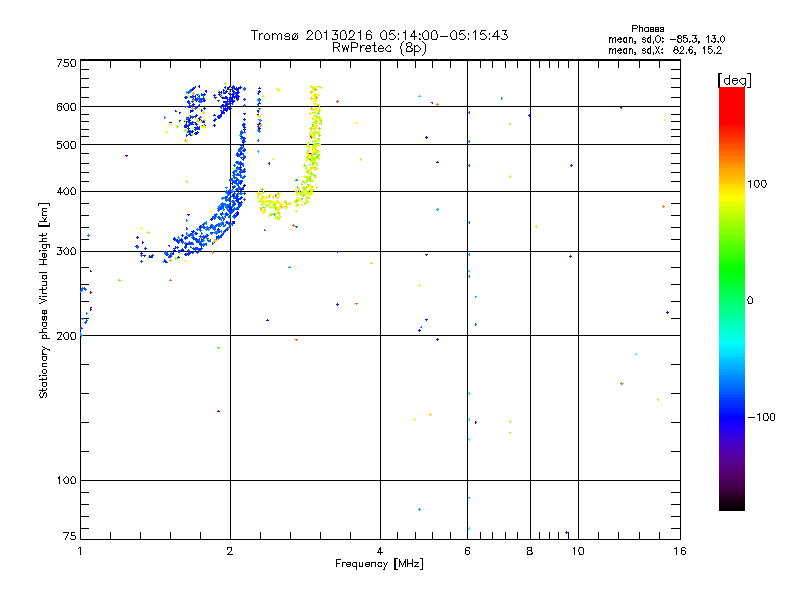Click the x-axis tick label '1'
Image resolution: width=800 pixels, height=600 pixels.
click(x=80, y=551)
